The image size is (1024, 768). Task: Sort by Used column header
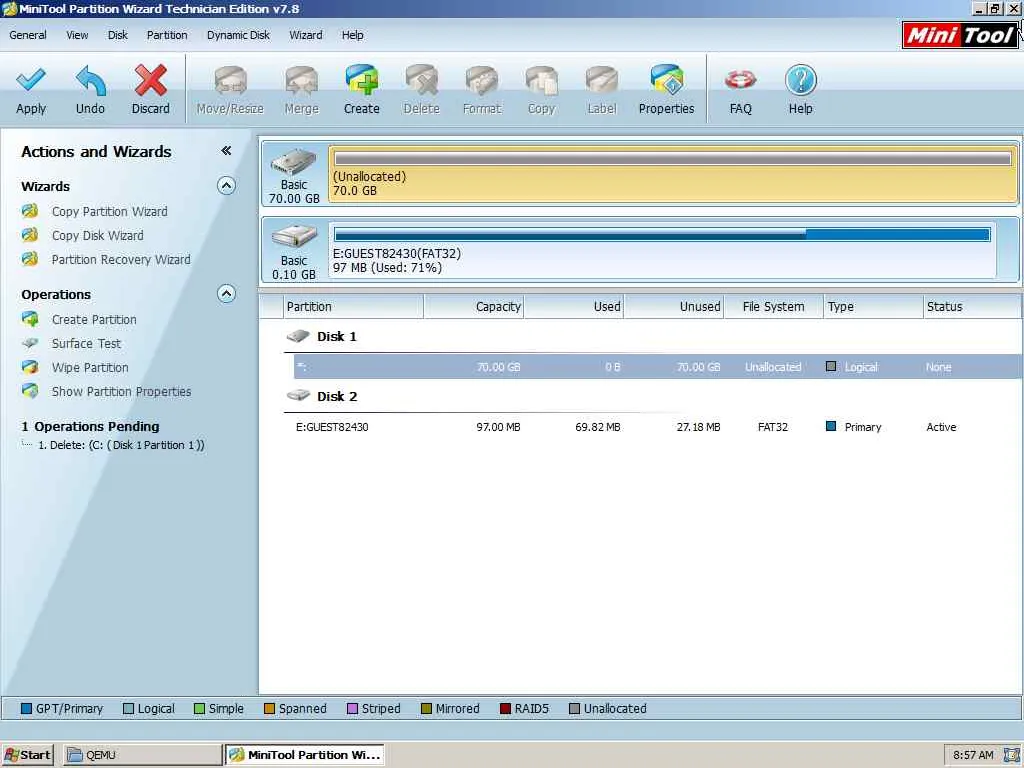click(574, 306)
